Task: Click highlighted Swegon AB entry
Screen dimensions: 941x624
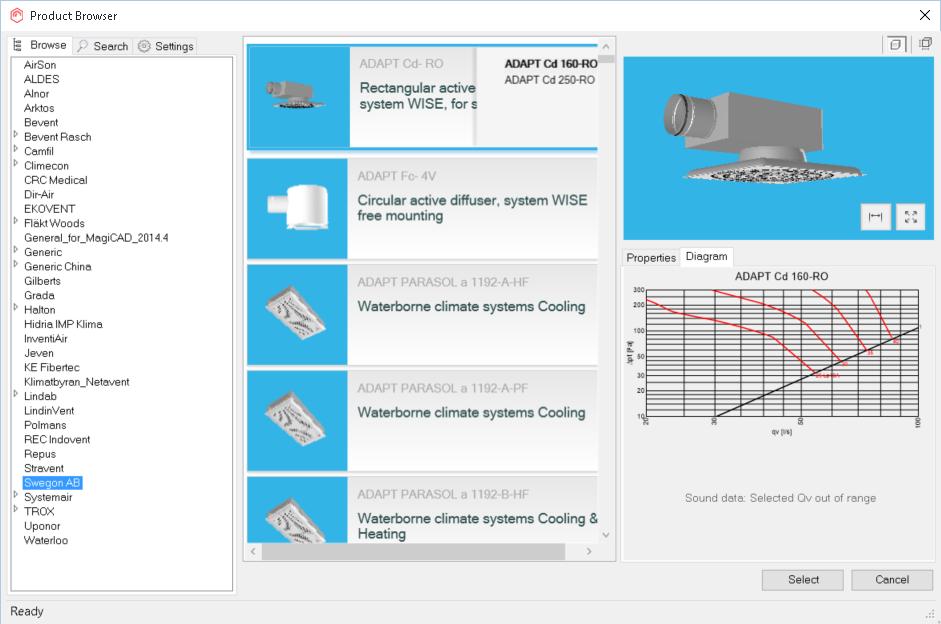Action: [52, 482]
